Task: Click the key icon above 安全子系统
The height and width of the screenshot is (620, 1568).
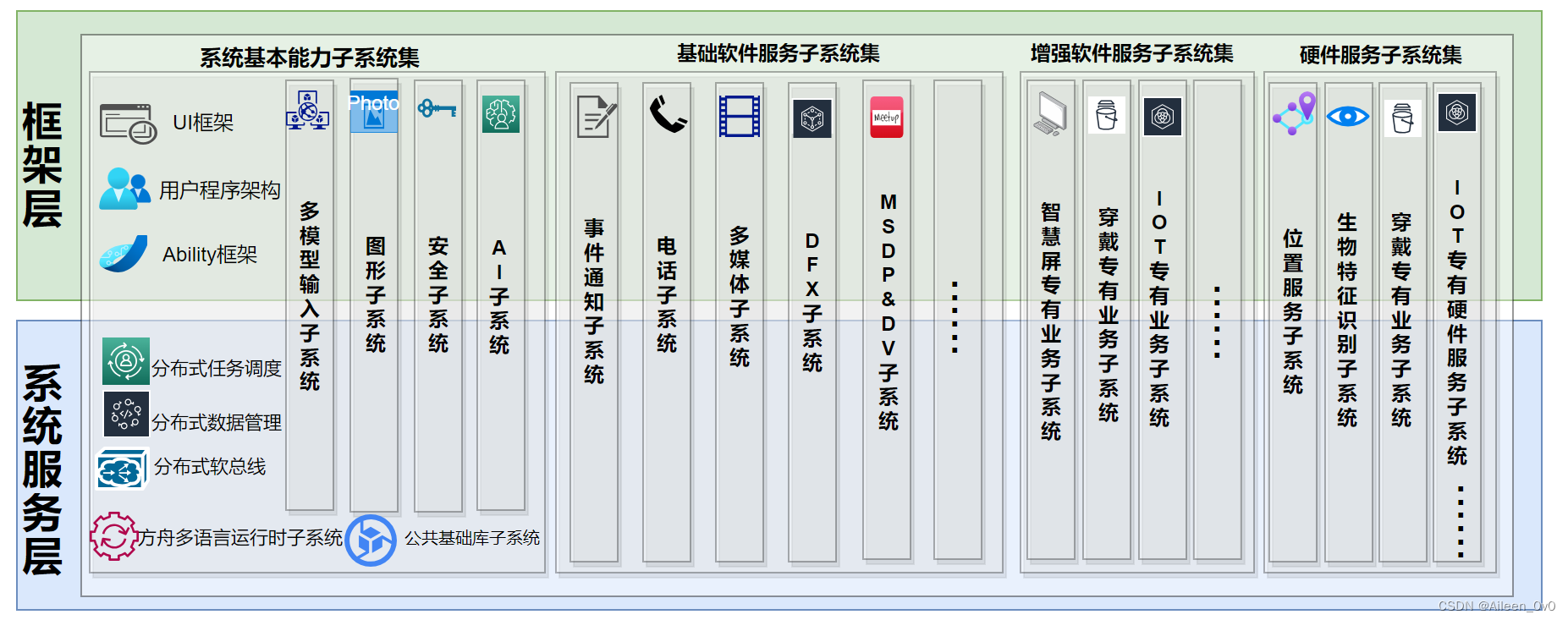Action: [437, 108]
